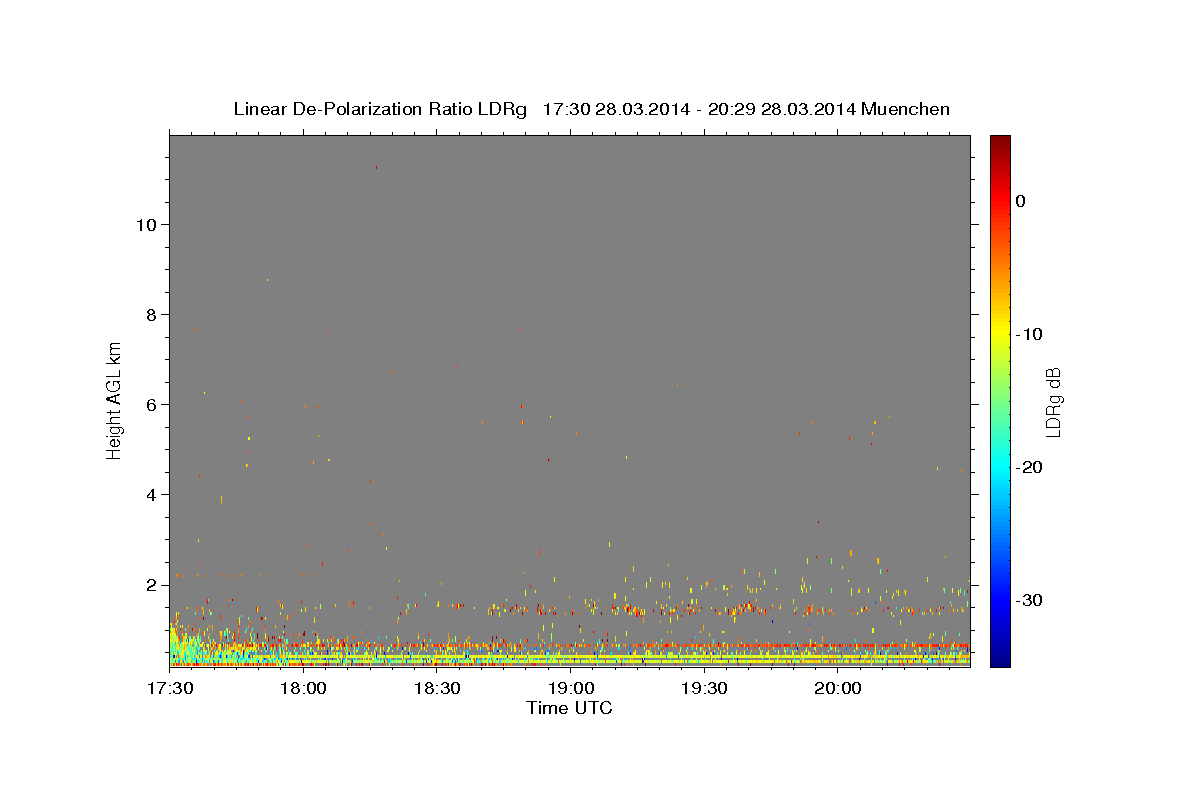Click the Height AGL km axis label
Image resolution: width=1200 pixels, height=800 pixels.
[x=114, y=400]
